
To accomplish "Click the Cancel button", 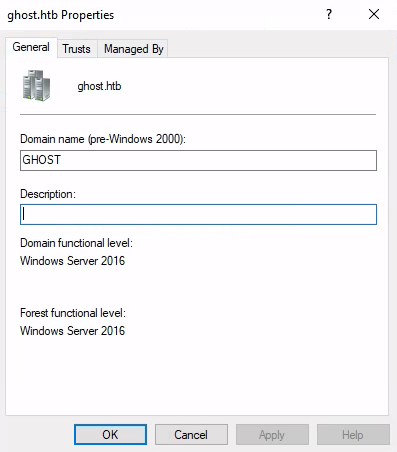I will click(191, 435).
